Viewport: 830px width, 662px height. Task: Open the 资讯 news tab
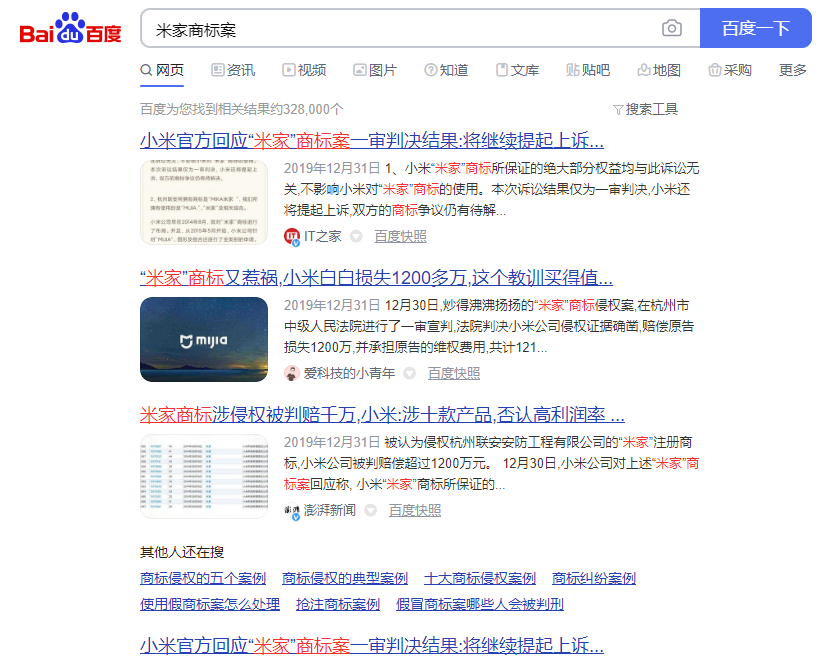[x=233, y=70]
